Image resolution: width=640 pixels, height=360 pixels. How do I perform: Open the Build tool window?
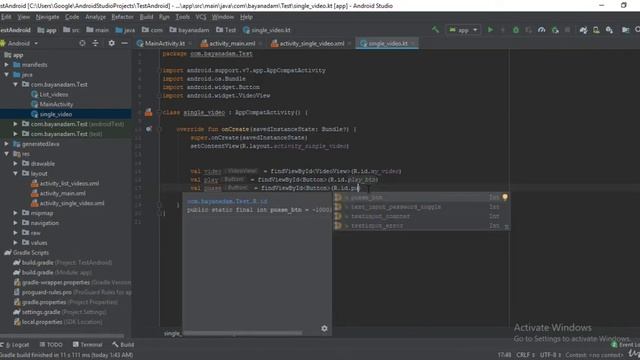[123, 344]
